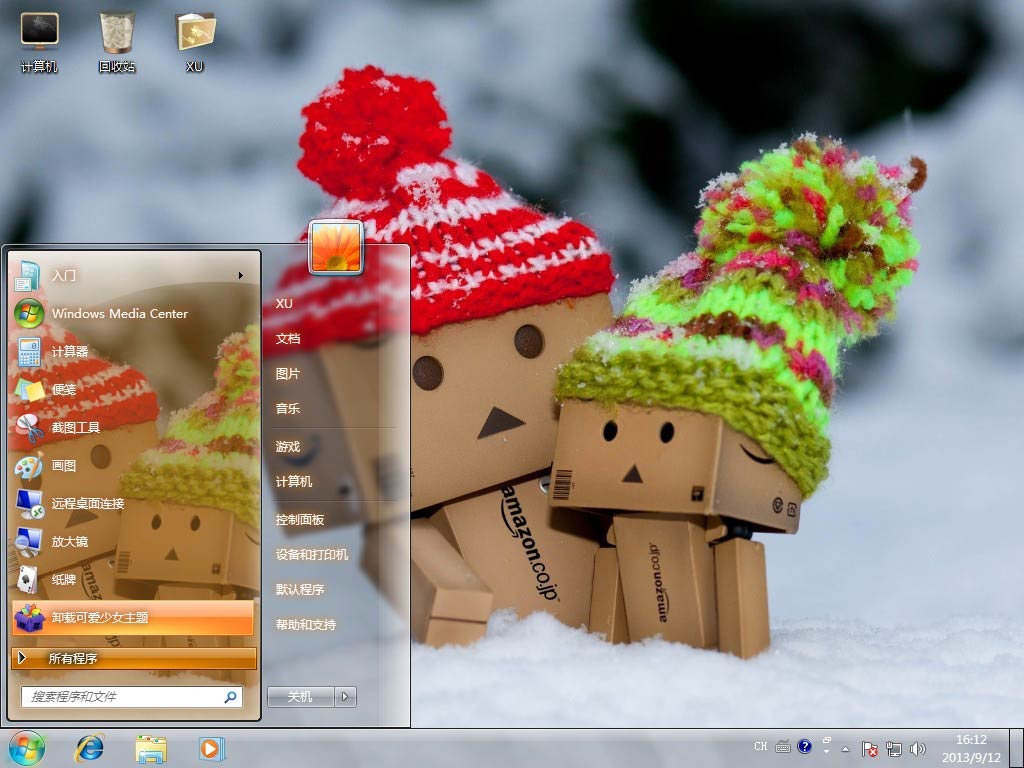Launch Internet Explorer from the taskbar

coord(89,748)
